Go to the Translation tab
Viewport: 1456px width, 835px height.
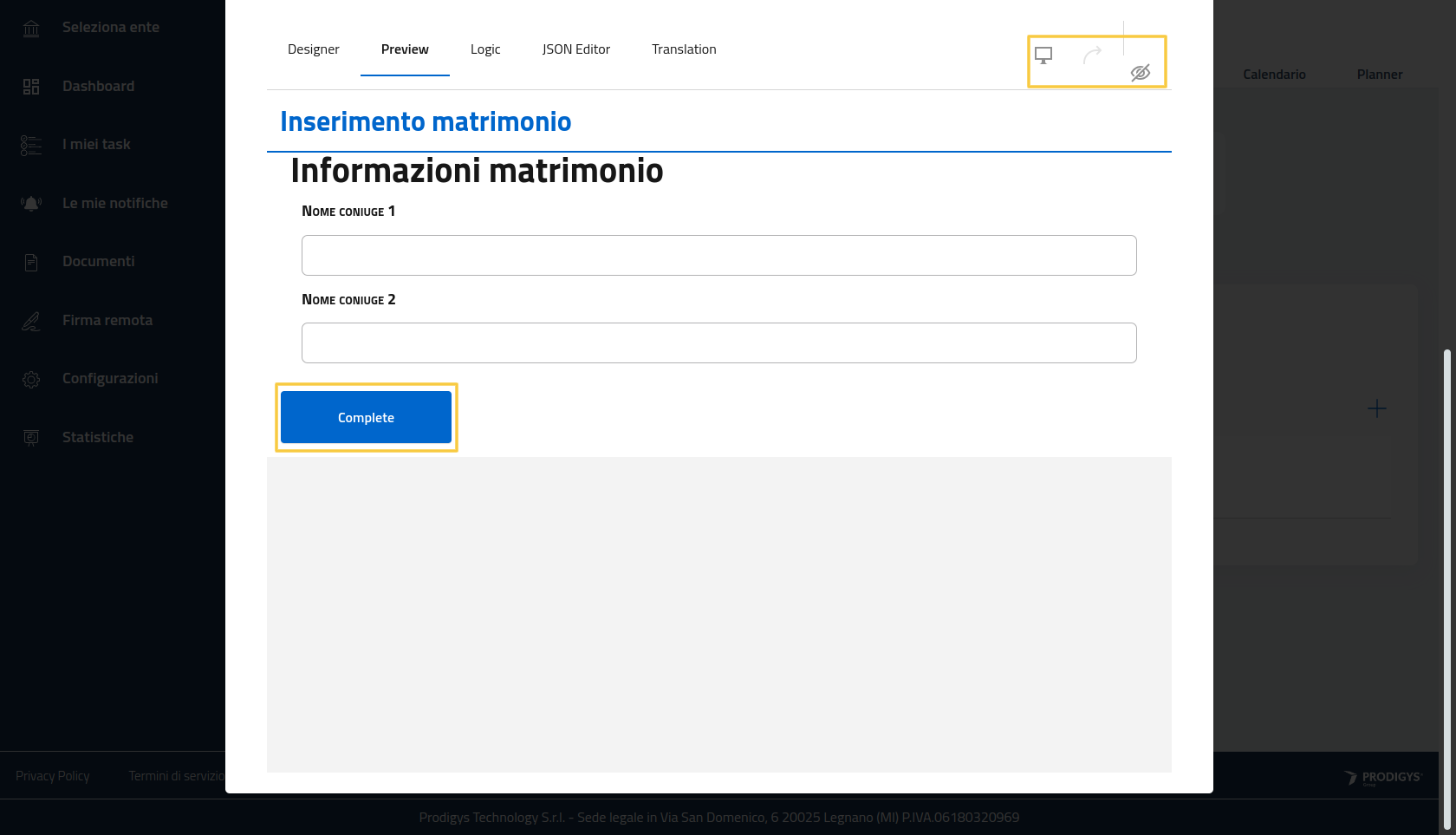click(x=684, y=49)
